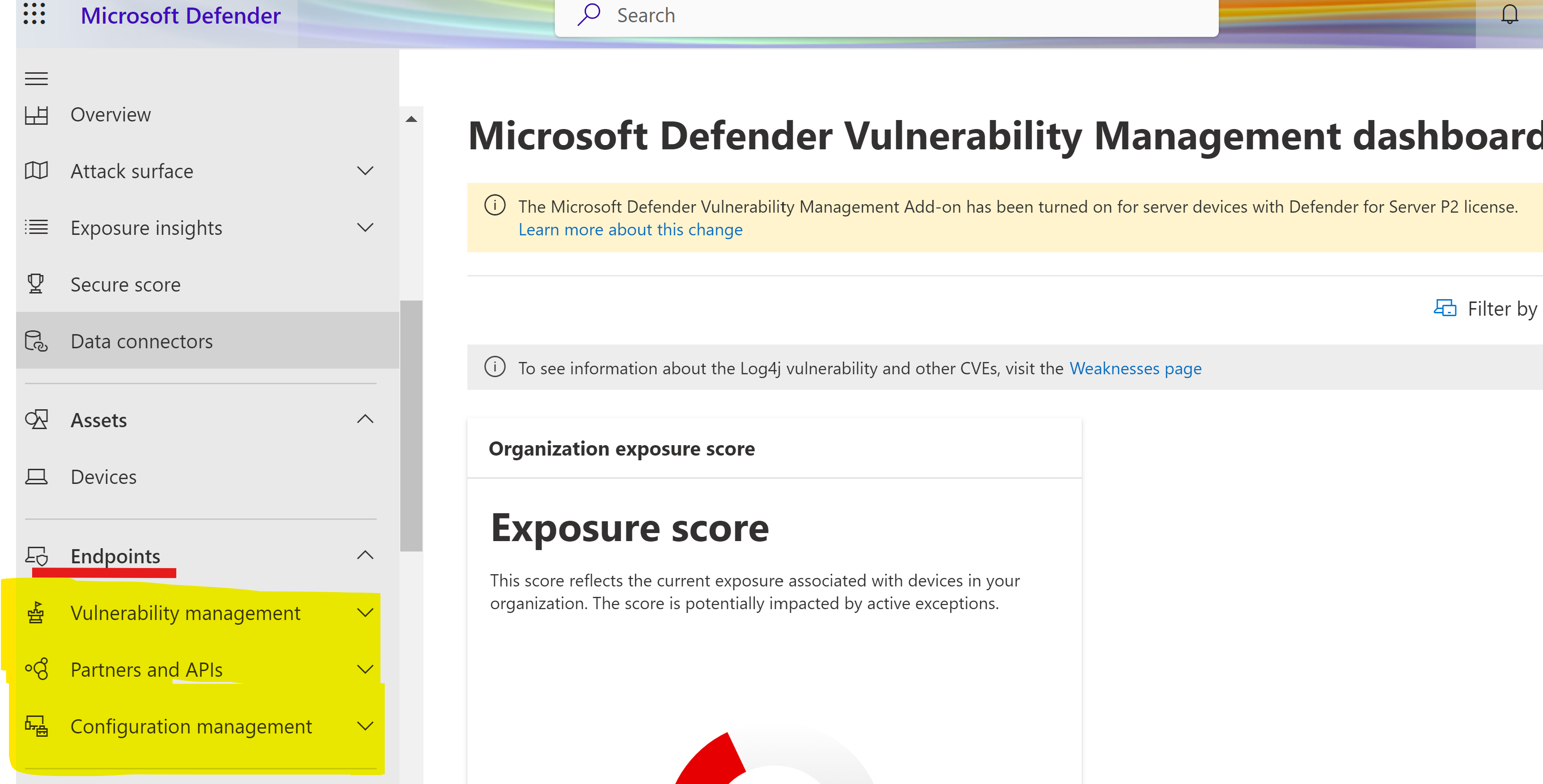Image resolution: width=1543 pixels, height=784 pixels.
Task: Click the Configuration management icon
Action: [36, 726]
